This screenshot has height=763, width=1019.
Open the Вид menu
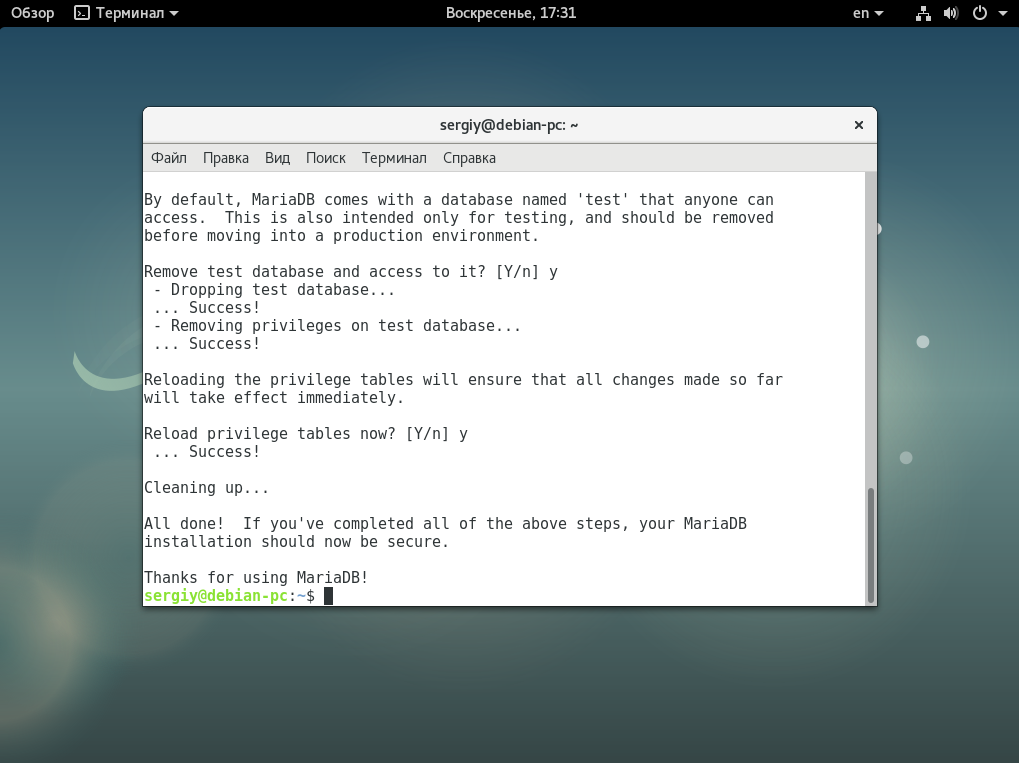pos(277,158)
